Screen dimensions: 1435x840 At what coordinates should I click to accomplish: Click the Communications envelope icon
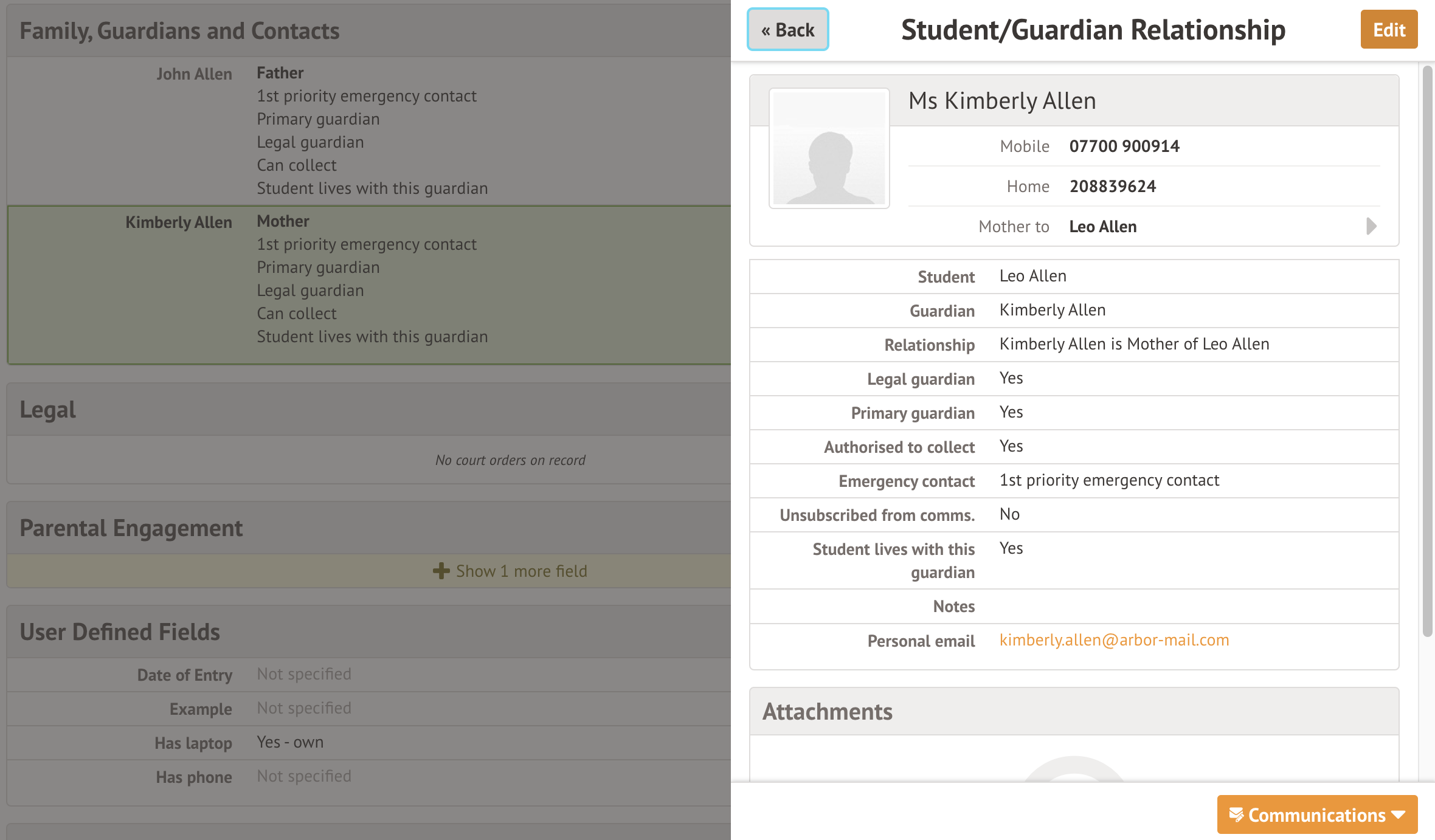1236,814
